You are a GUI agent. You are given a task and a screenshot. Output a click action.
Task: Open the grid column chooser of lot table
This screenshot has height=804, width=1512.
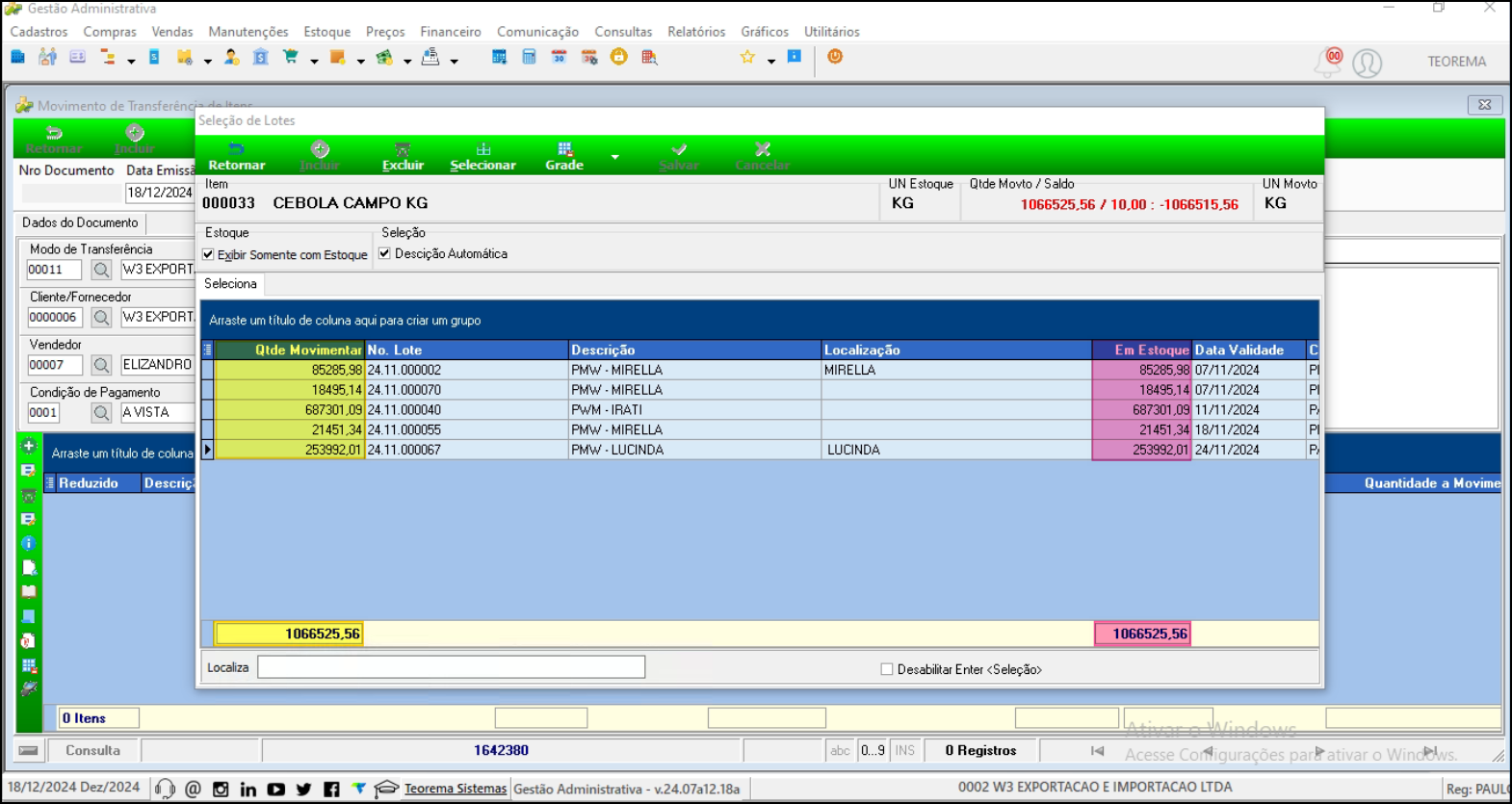coord(207,350)
